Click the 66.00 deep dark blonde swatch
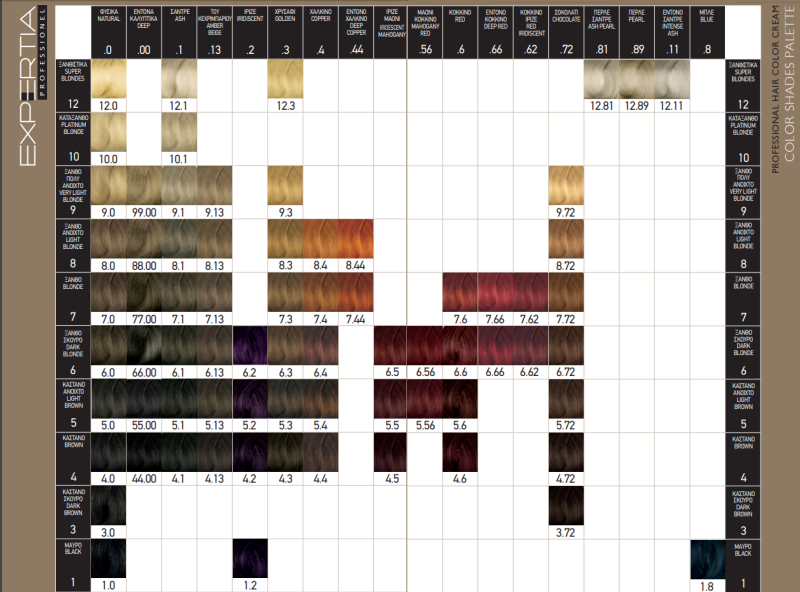This screenshot has height=592, width=800. click(144, 346)
